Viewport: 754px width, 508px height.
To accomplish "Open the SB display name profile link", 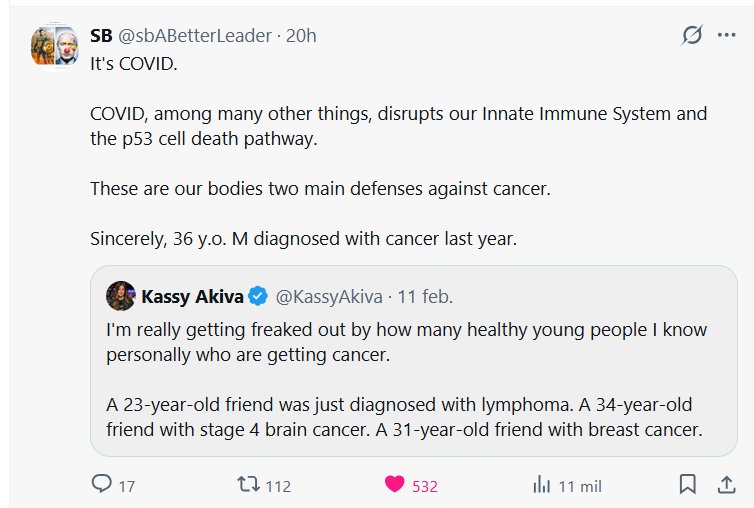I will [101, 35].
